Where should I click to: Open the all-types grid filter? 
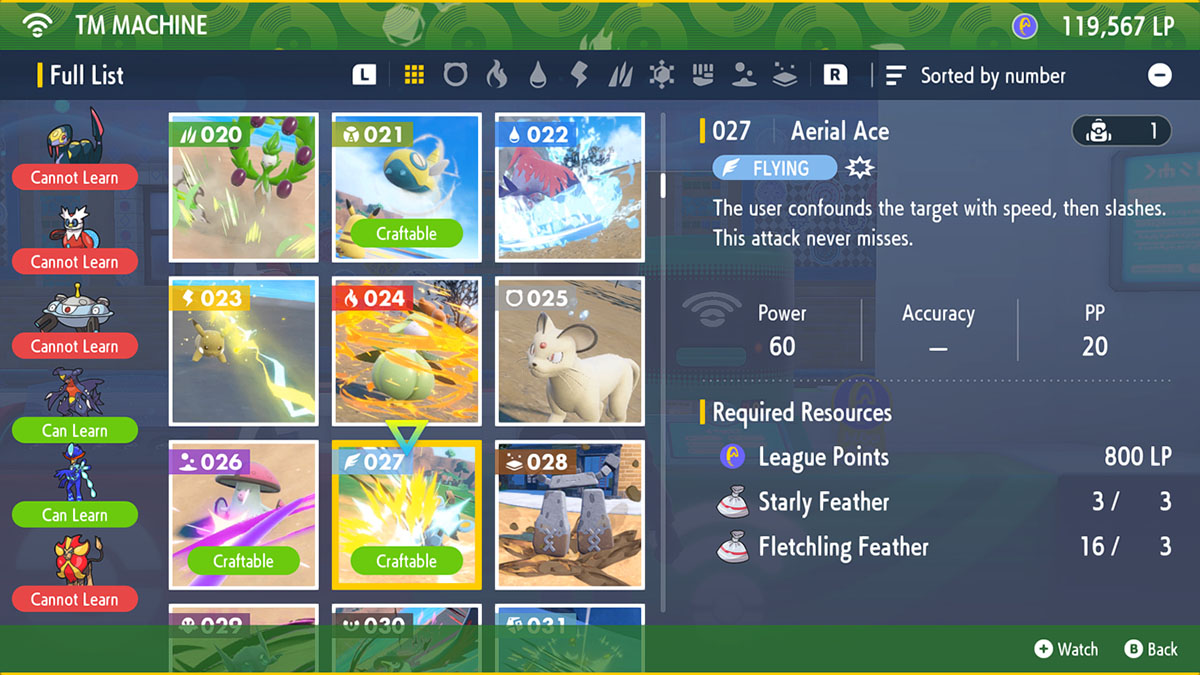(414, 75)
